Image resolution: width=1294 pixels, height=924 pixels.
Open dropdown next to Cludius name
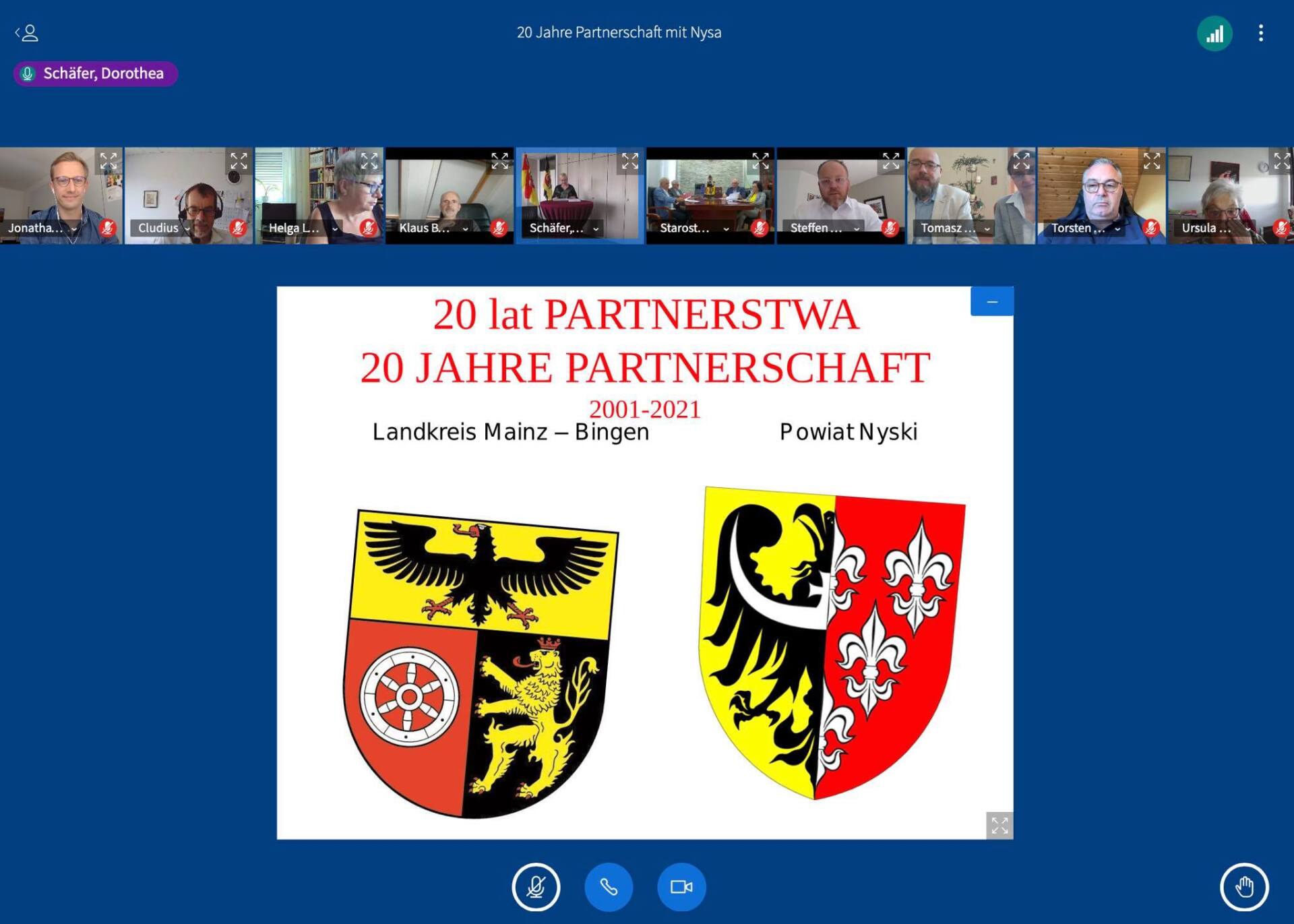pyautogui.click(x=187, y=228)
